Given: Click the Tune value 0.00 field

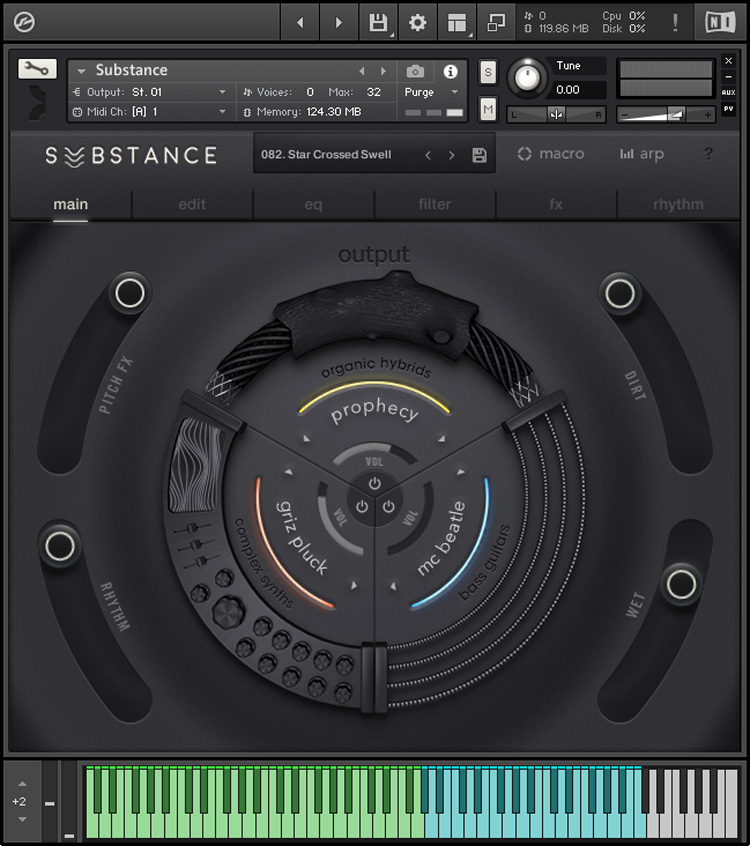Looking at the screenshot, I should tap(576, 90).
